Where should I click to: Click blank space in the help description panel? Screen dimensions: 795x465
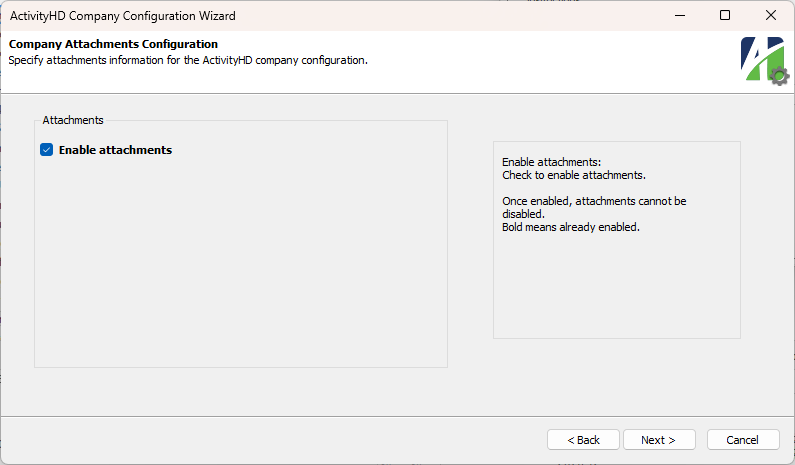[617, 289]
